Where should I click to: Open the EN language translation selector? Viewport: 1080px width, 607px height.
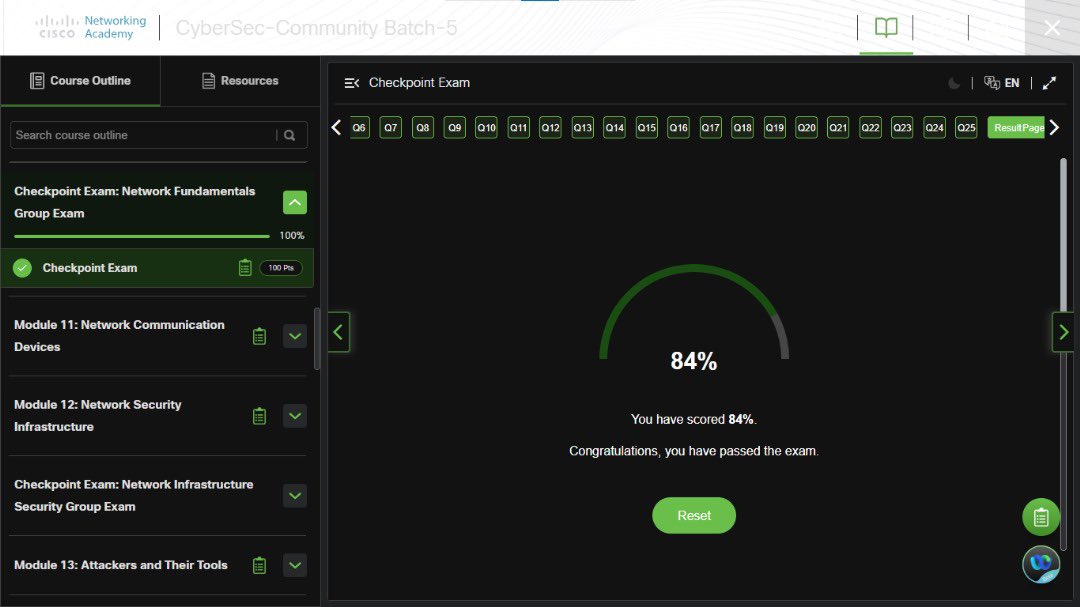coord(1001,83)
